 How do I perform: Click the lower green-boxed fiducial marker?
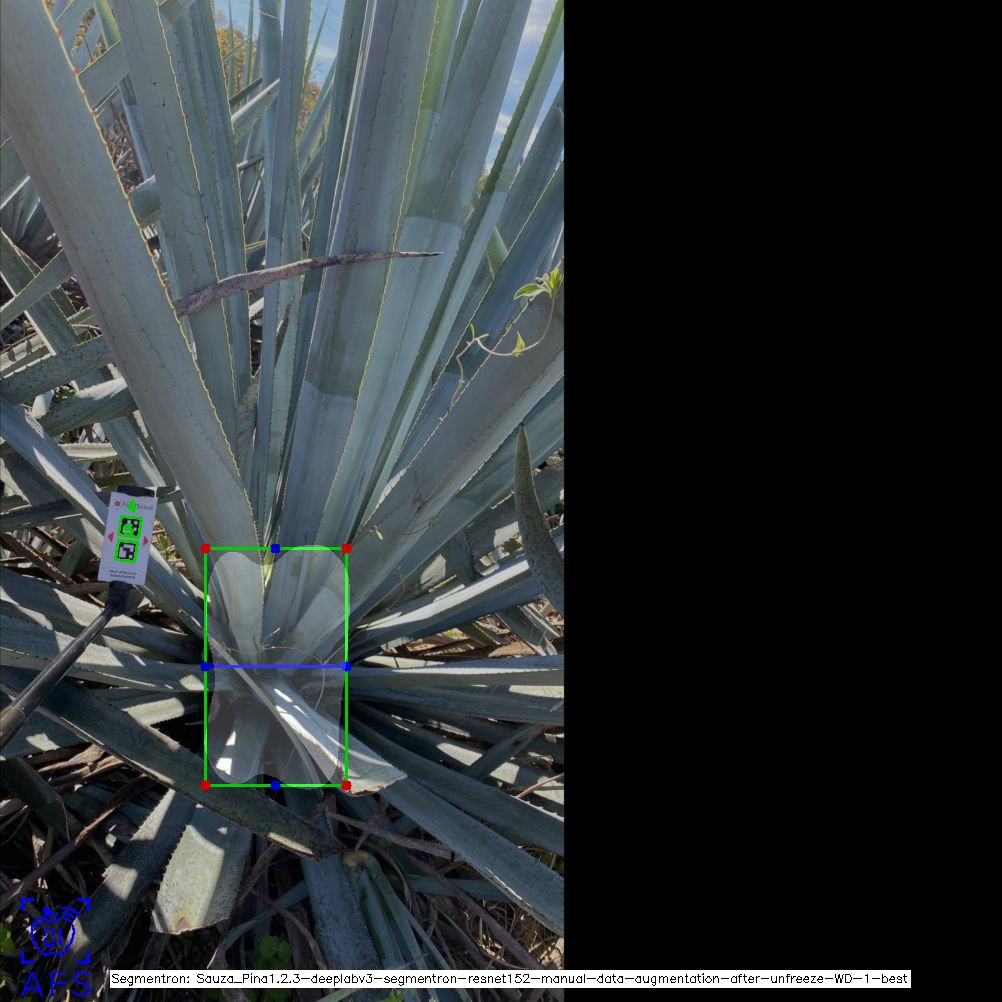pyautogui.click(x=127, y=551)
